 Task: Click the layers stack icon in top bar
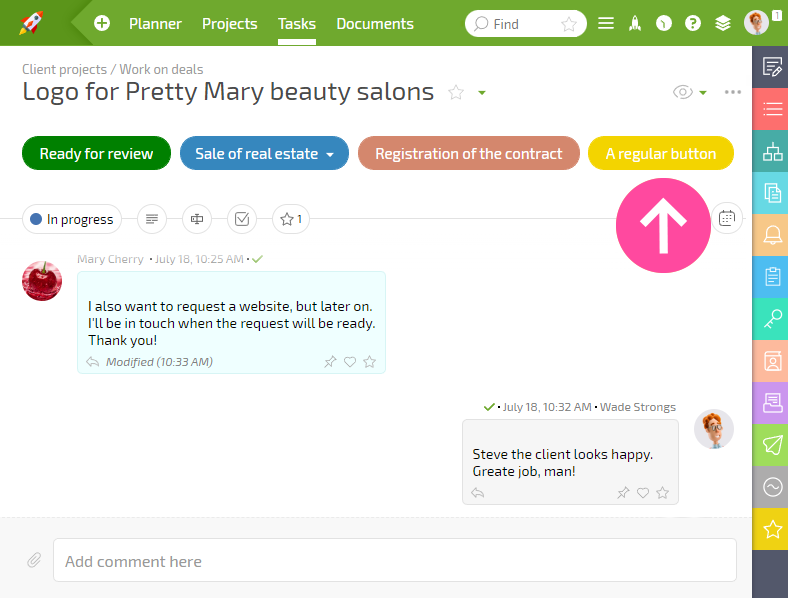point(723,23)
